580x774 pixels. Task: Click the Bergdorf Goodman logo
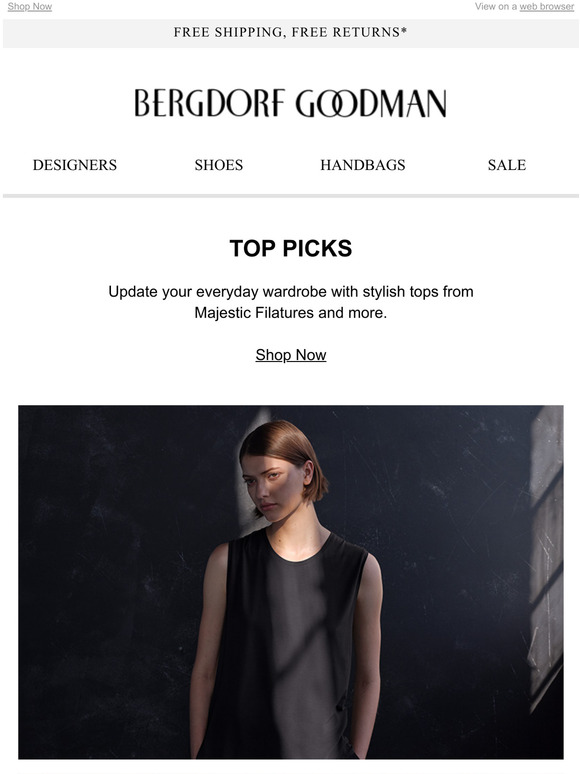(x=290, y=103)
